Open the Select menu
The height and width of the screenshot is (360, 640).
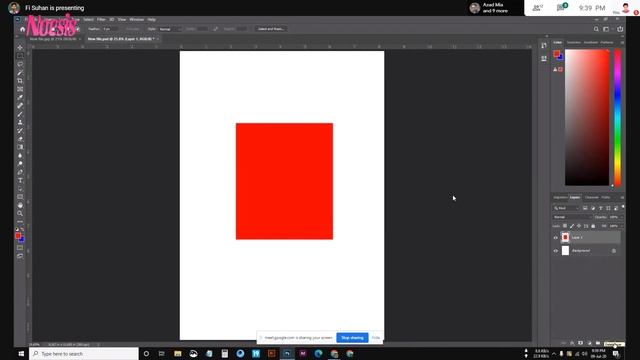coord(89,20)
